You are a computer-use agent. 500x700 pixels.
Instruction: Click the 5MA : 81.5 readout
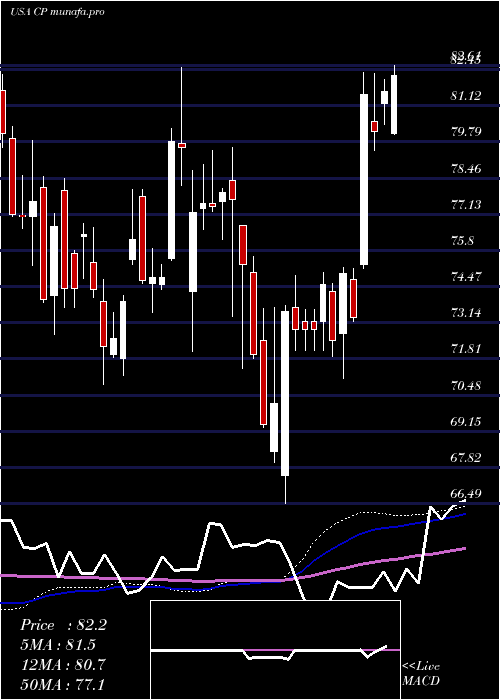[58, 645]
